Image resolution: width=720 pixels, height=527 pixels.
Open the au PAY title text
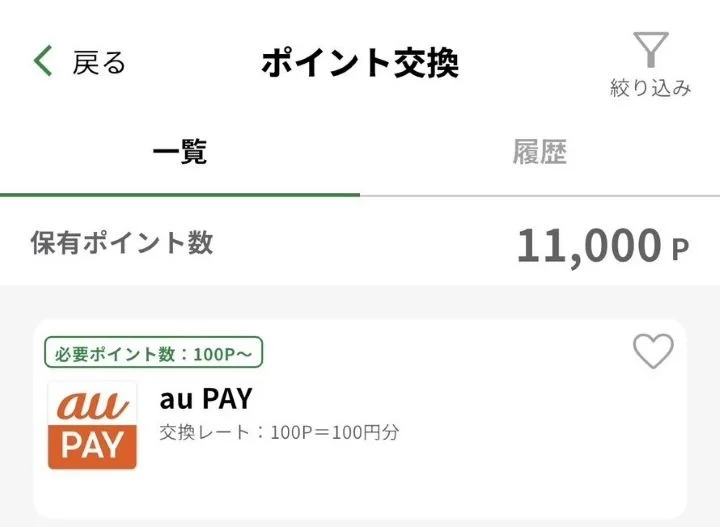click(206, 398)
